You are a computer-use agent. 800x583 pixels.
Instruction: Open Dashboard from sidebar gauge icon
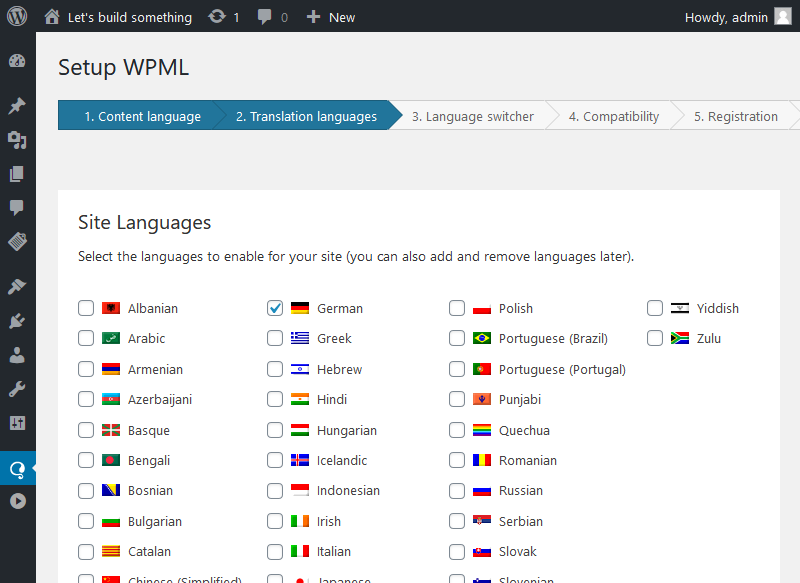tap(17, 61)
